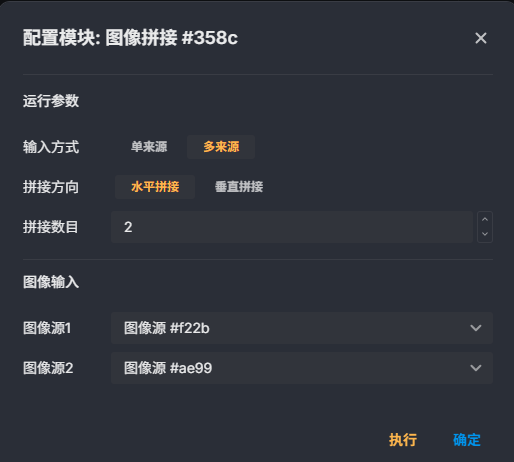Click the 输入方式 label
Viewport: 514px width, 462px height.
coord(51,147)
